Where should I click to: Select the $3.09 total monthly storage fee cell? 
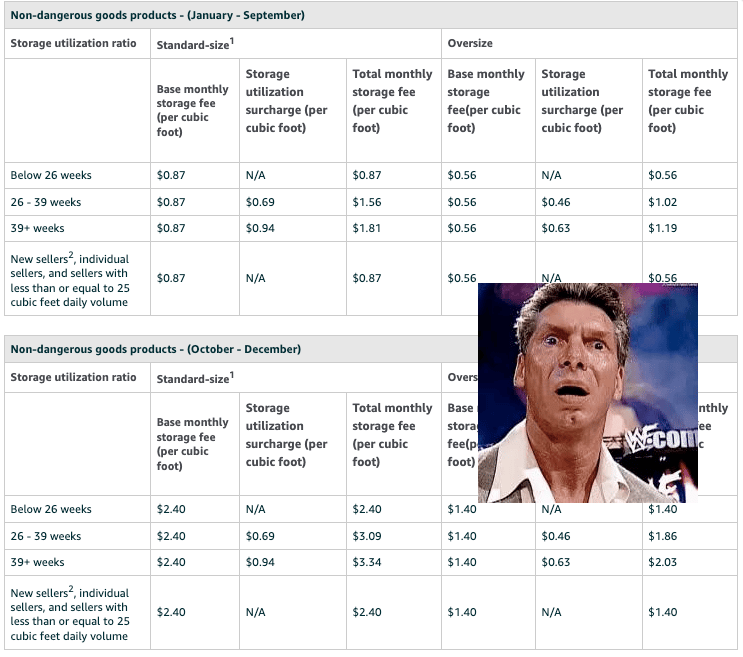[367, 536]
